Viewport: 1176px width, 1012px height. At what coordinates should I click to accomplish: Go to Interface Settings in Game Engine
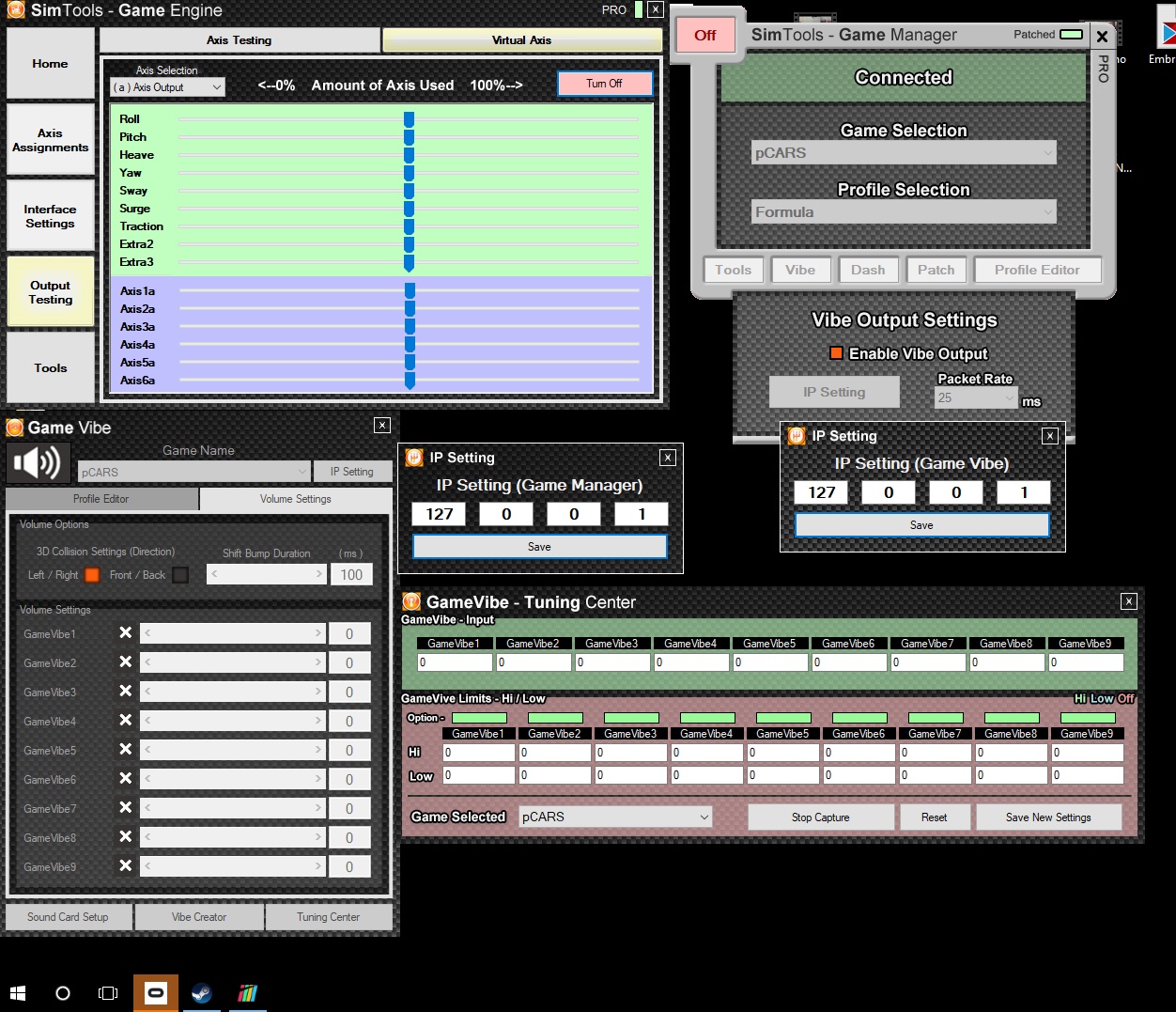coord(51,216)
